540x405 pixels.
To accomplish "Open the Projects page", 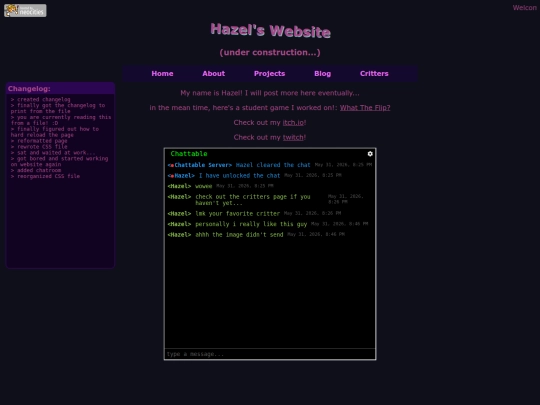I will tap(269, 73).
